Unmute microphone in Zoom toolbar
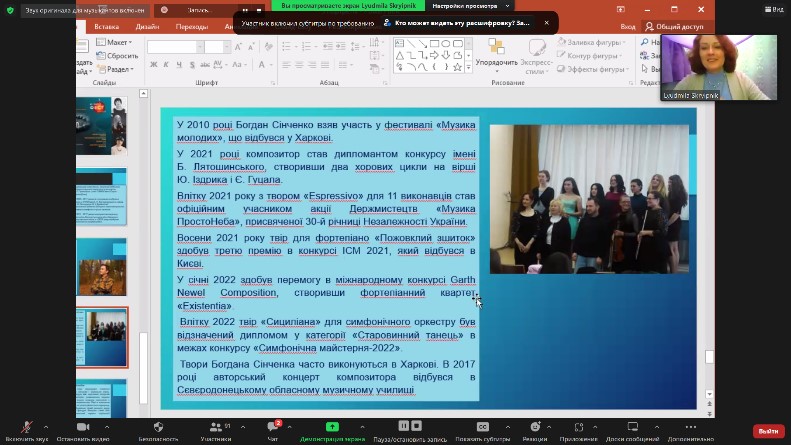This screenshot has width=791, height=445. 27,427
